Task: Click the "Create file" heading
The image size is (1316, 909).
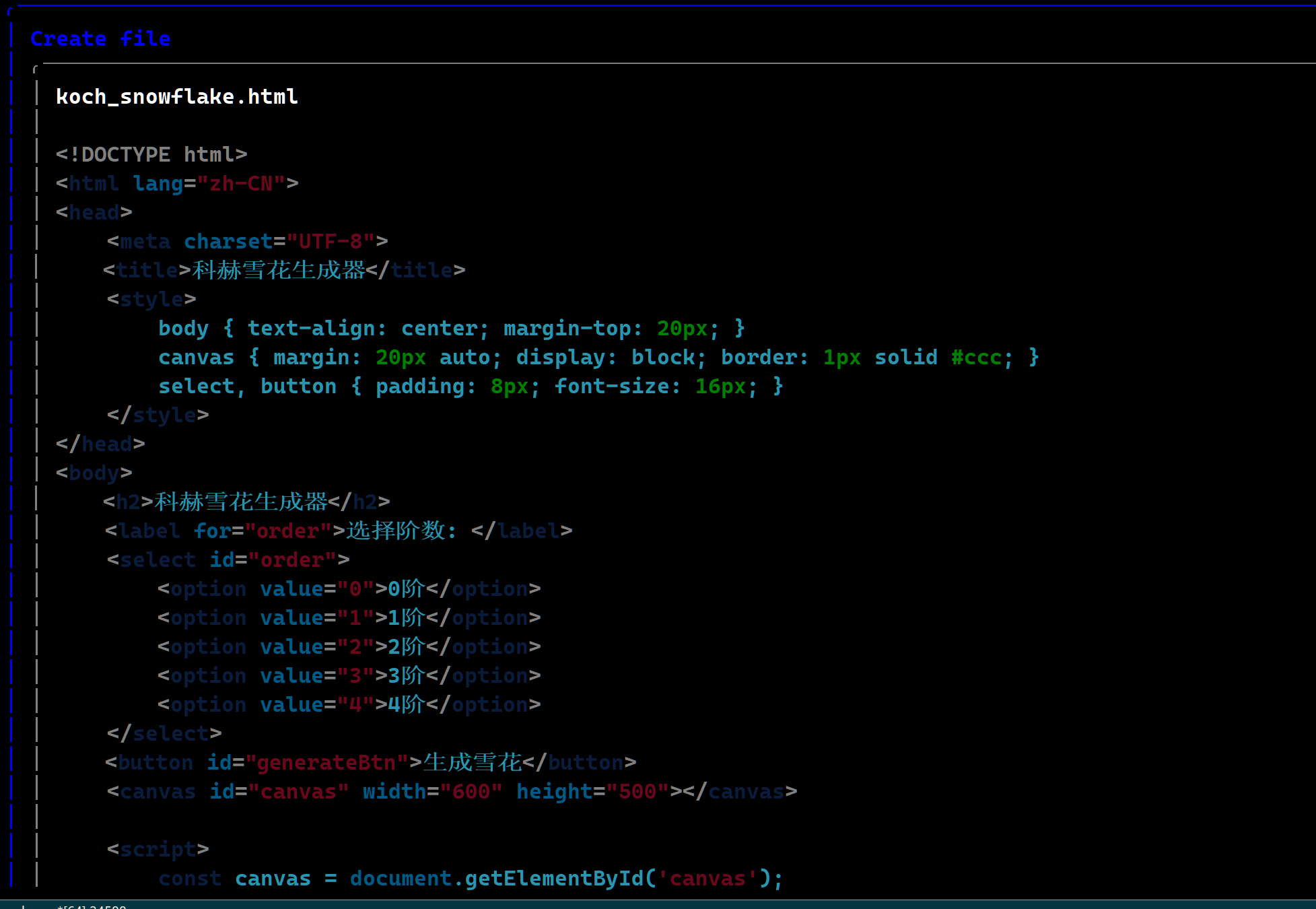Action: pos(100,39)
